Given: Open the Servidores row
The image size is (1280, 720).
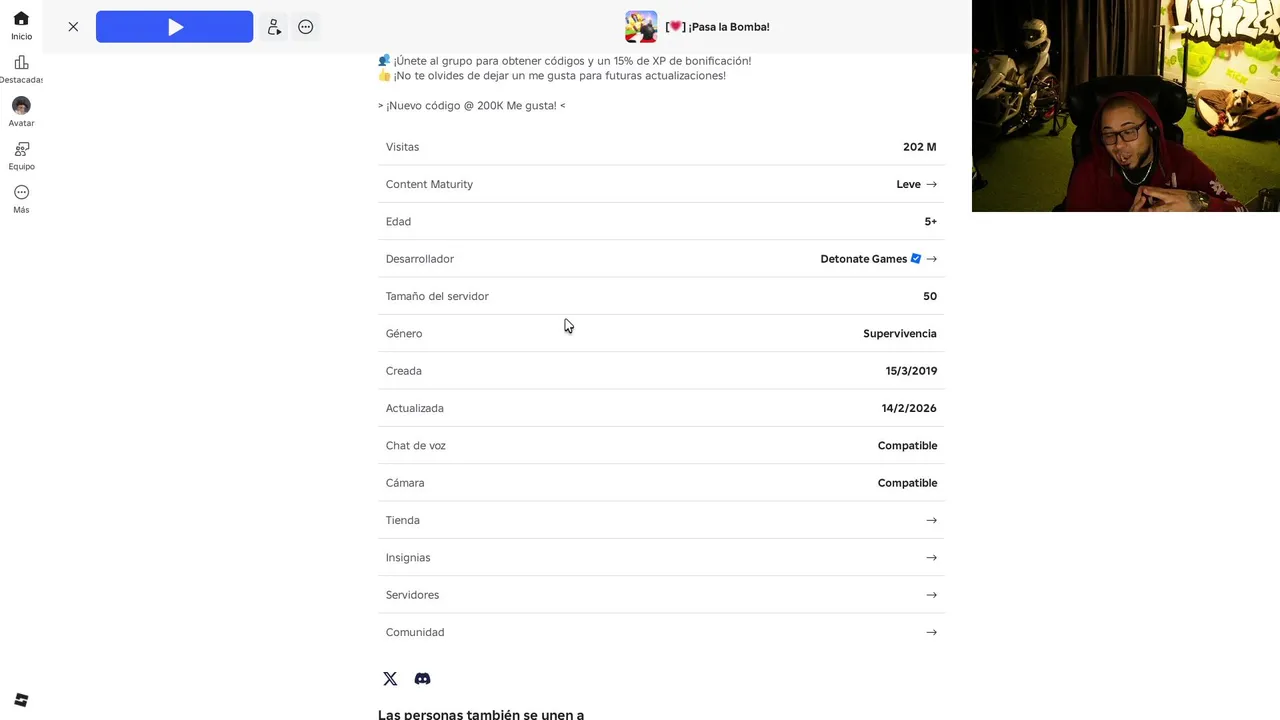Looking at the screenshot, I should click(x=660, y=595).
